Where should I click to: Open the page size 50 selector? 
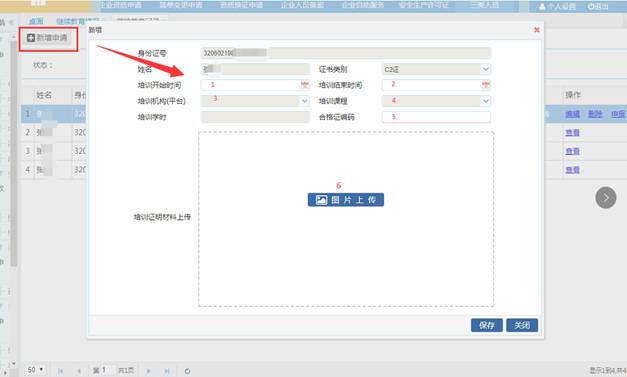pos(35,370)
